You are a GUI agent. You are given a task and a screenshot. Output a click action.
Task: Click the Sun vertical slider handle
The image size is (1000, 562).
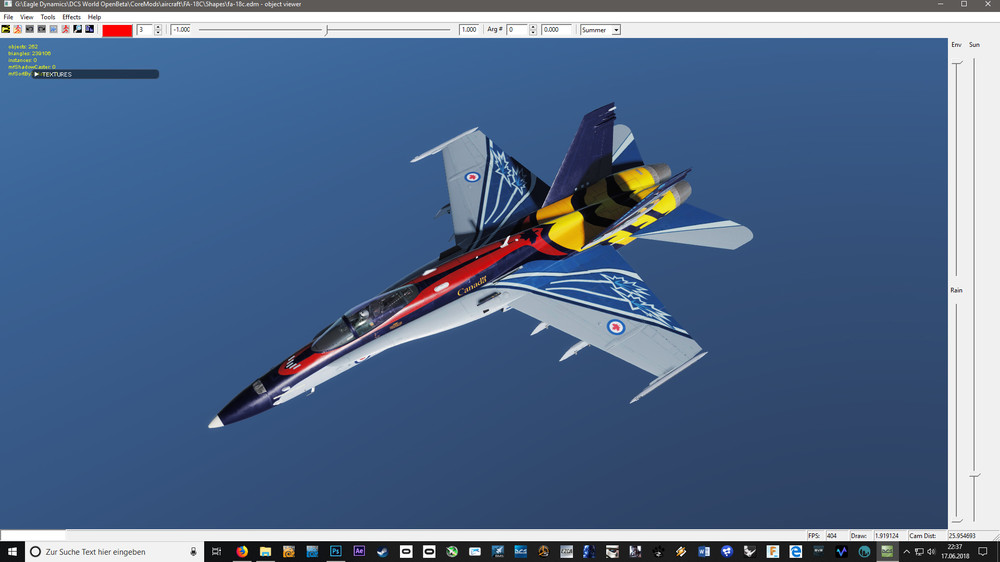pos(974,475)
